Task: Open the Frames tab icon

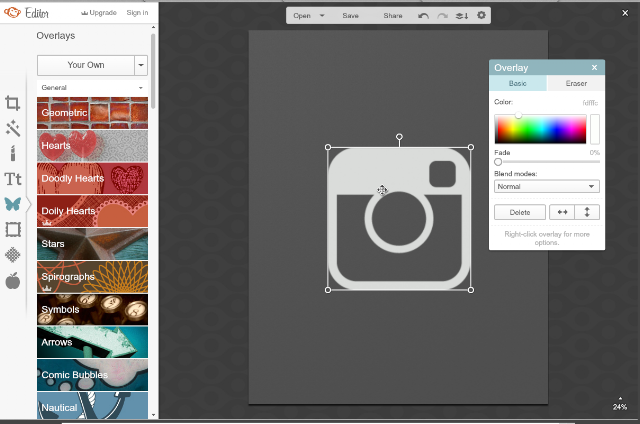Action: tap(13, 230)
